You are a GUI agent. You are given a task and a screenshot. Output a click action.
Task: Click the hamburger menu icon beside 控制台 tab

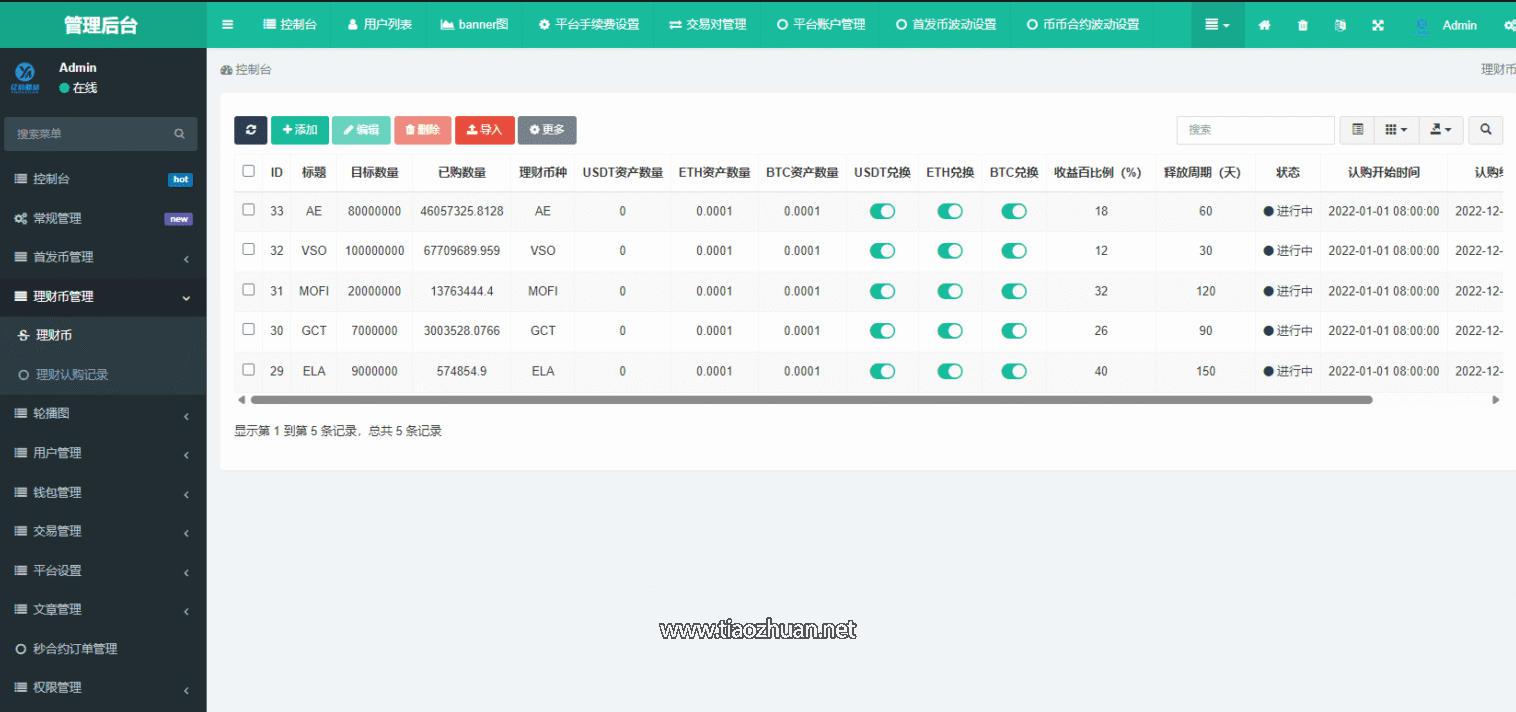point(228,25)
